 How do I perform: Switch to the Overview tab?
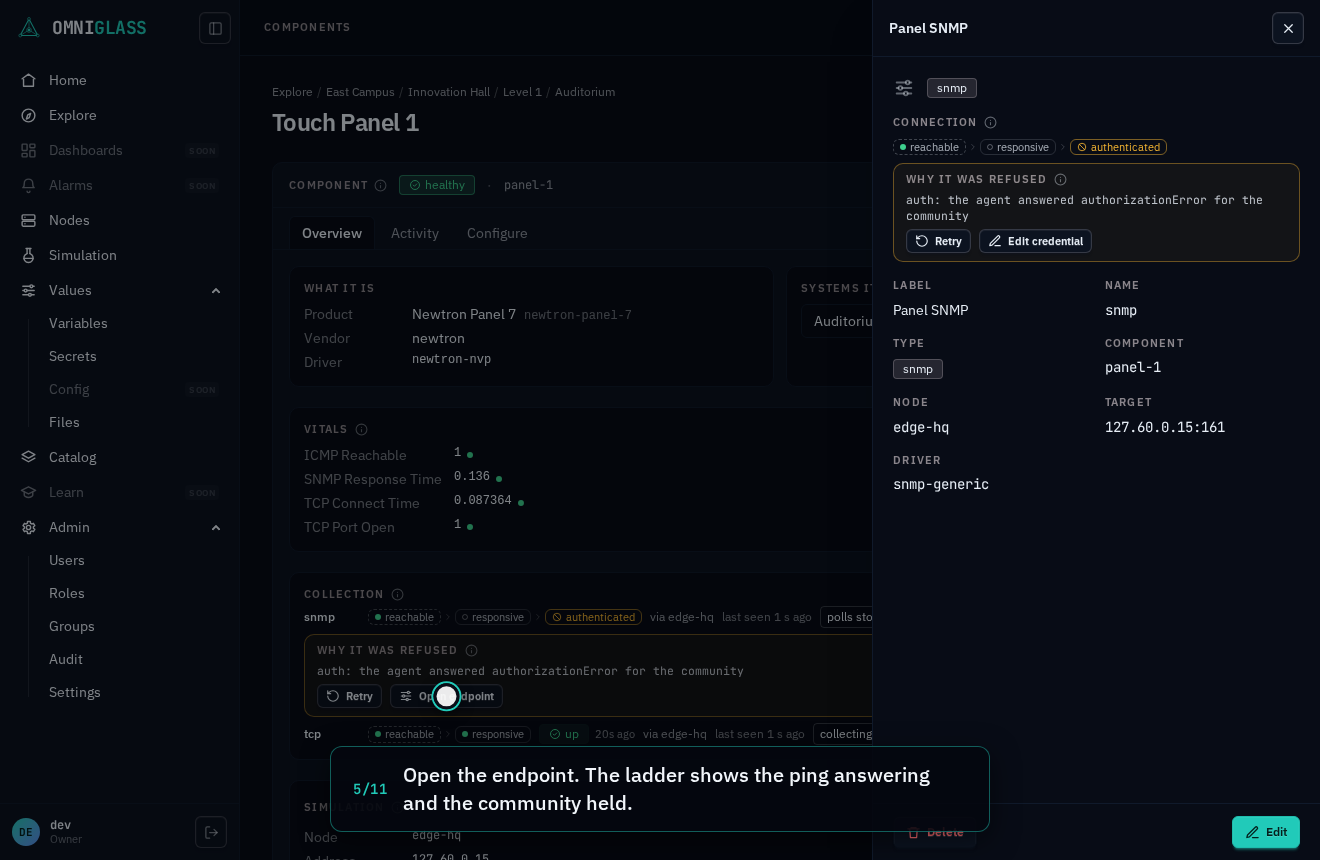(x=332, y=233)
